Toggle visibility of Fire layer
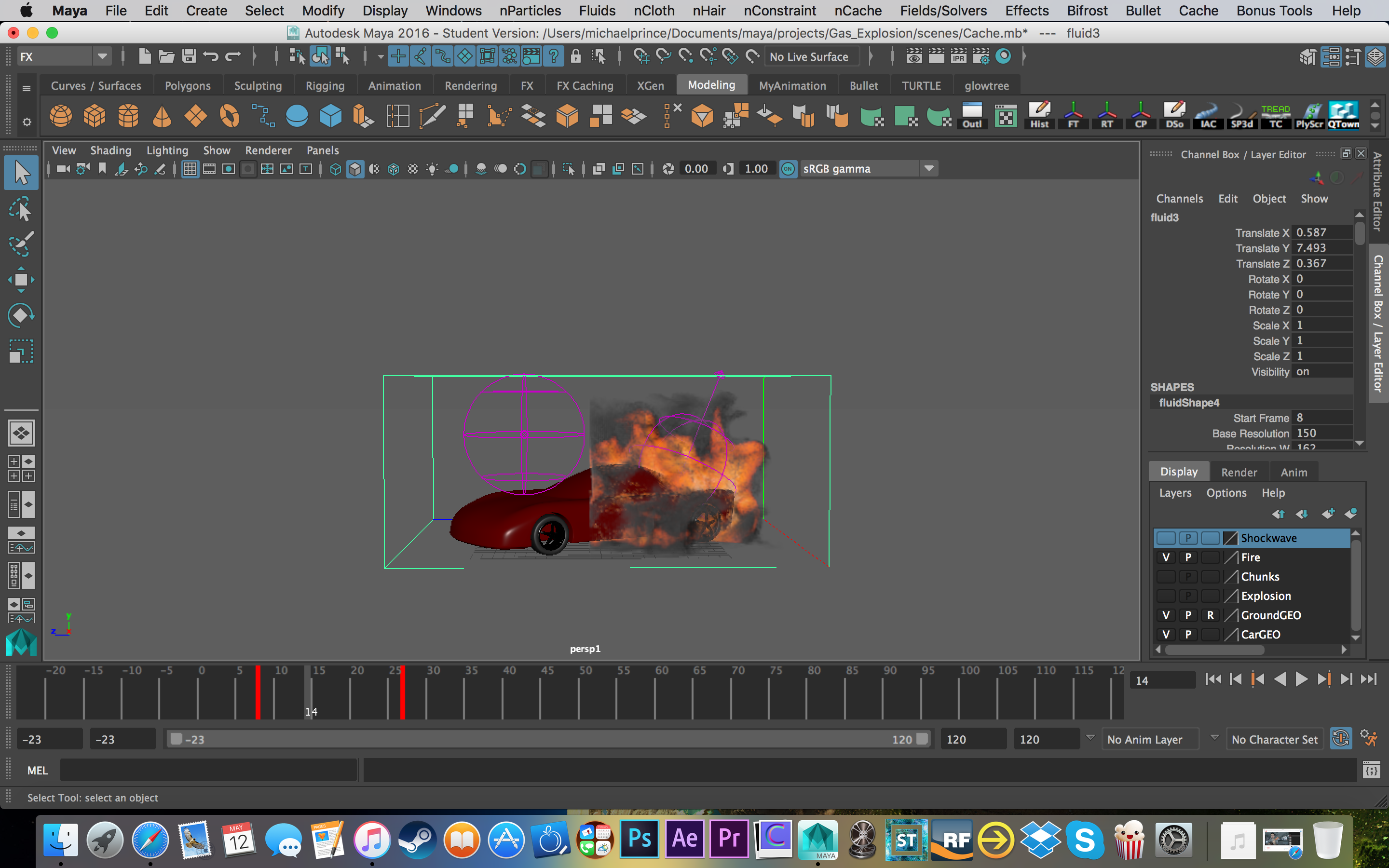This screenshot has height=868, width=1389. pyautogui.click(x=1165, y=557)
